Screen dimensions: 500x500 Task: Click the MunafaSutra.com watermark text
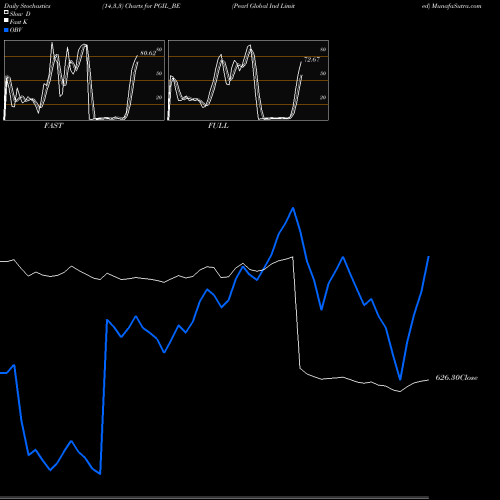point(456,6)
